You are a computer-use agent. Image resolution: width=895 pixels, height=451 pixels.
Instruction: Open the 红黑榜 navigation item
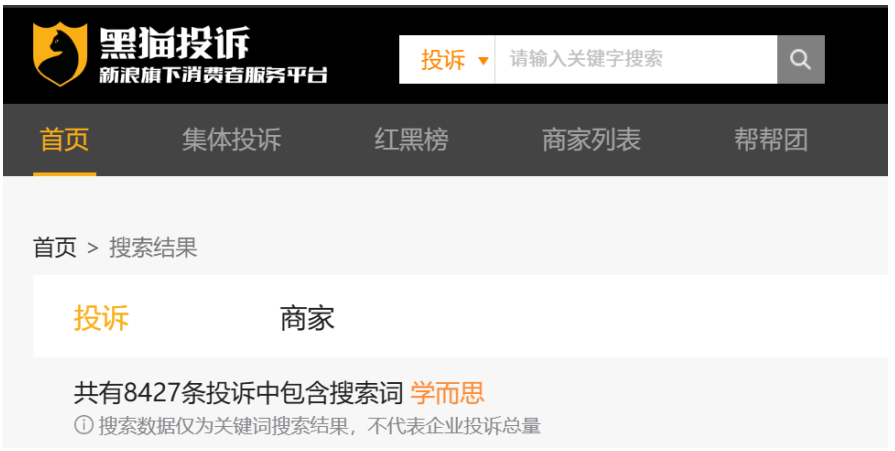(411, 139)
